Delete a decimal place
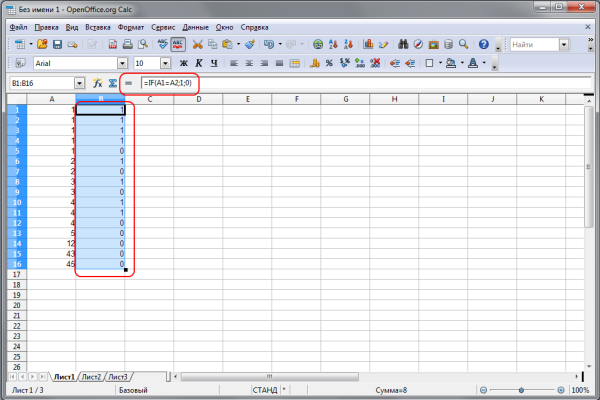 (x=375, y=64)
